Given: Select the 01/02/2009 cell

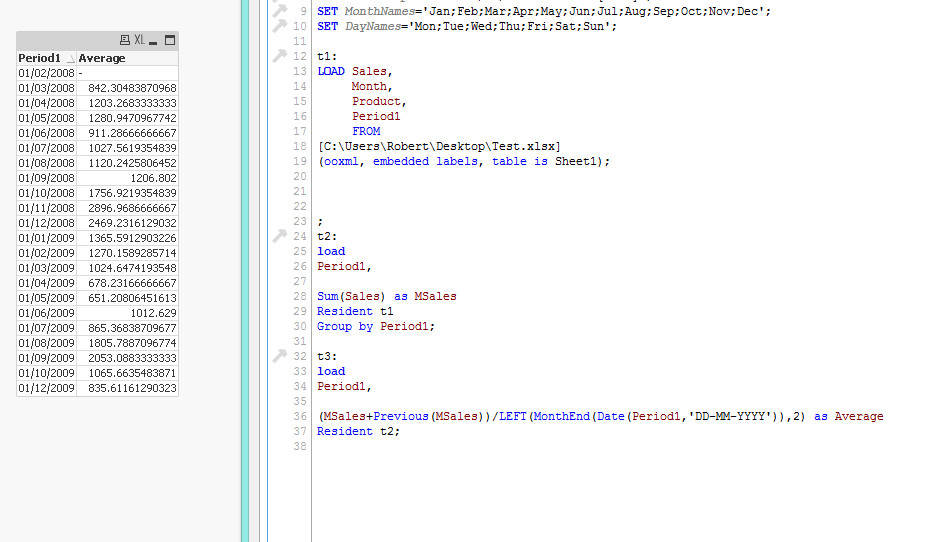Looking at the screenshot, I should click(47, 253).
